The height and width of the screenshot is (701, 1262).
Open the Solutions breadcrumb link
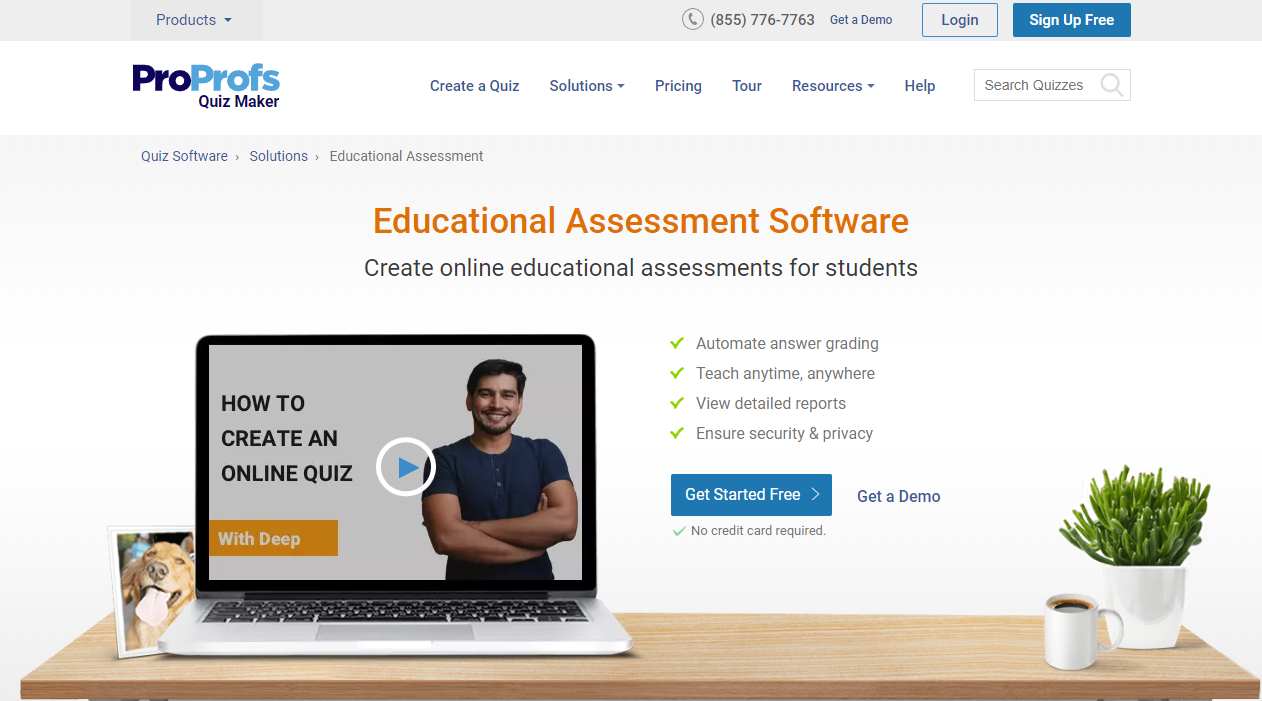[279, 156]
